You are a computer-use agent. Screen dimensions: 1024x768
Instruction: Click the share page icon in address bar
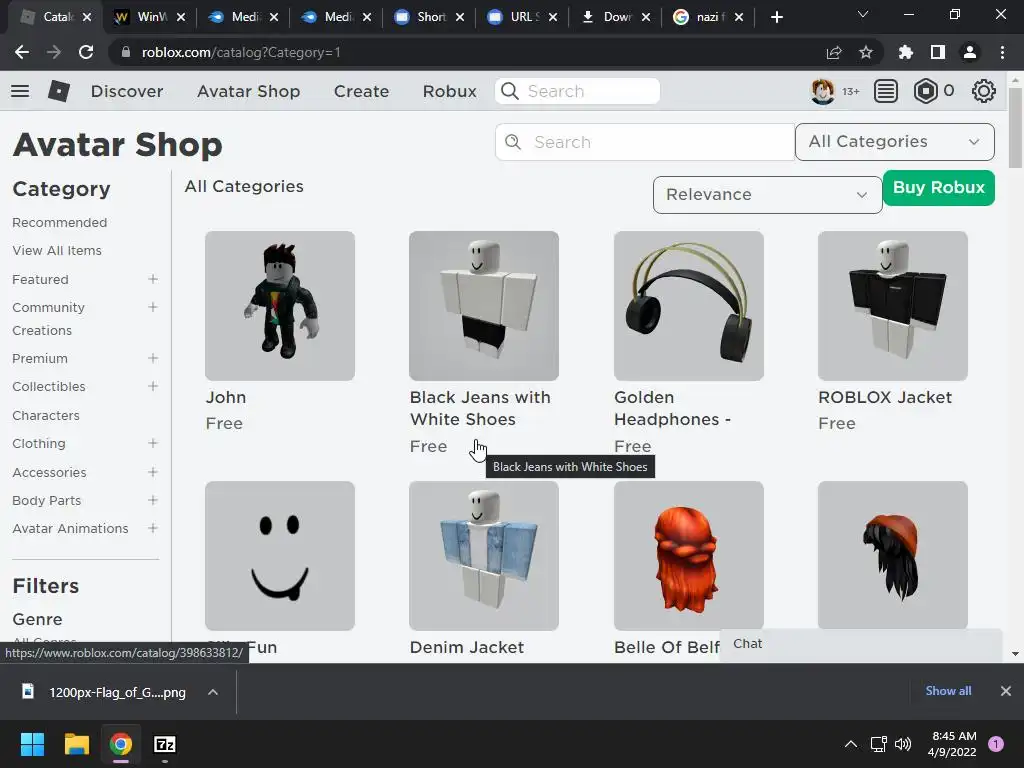pyautogui.click(x=834, y=52)
